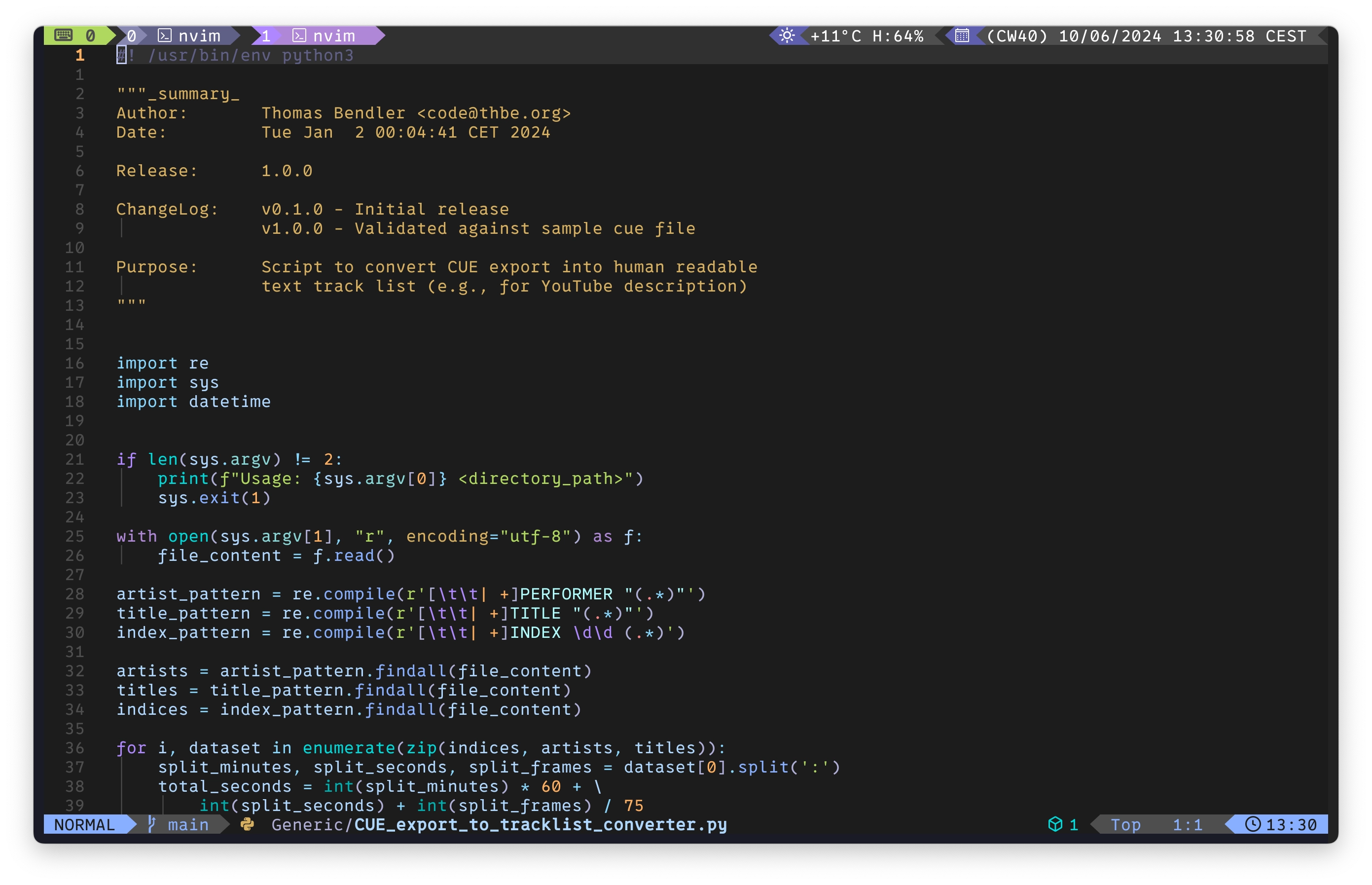Screen dimensions: 1372x885
Task: Click the terminal icon on window 1 tab
Action: (x=299, y=36)
